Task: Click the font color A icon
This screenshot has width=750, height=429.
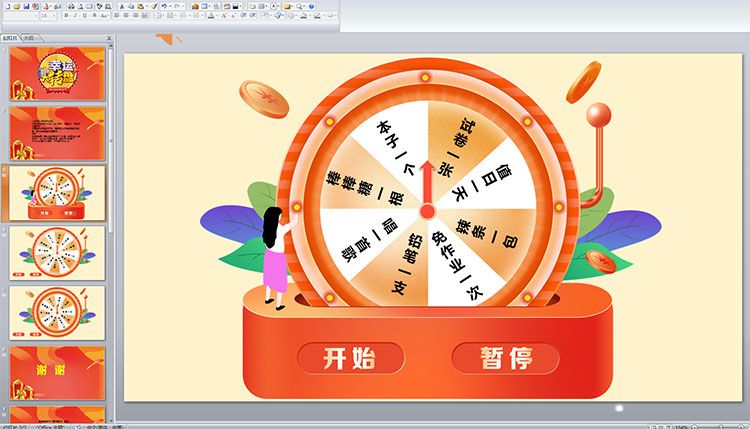Action: [x=211, y=15]
